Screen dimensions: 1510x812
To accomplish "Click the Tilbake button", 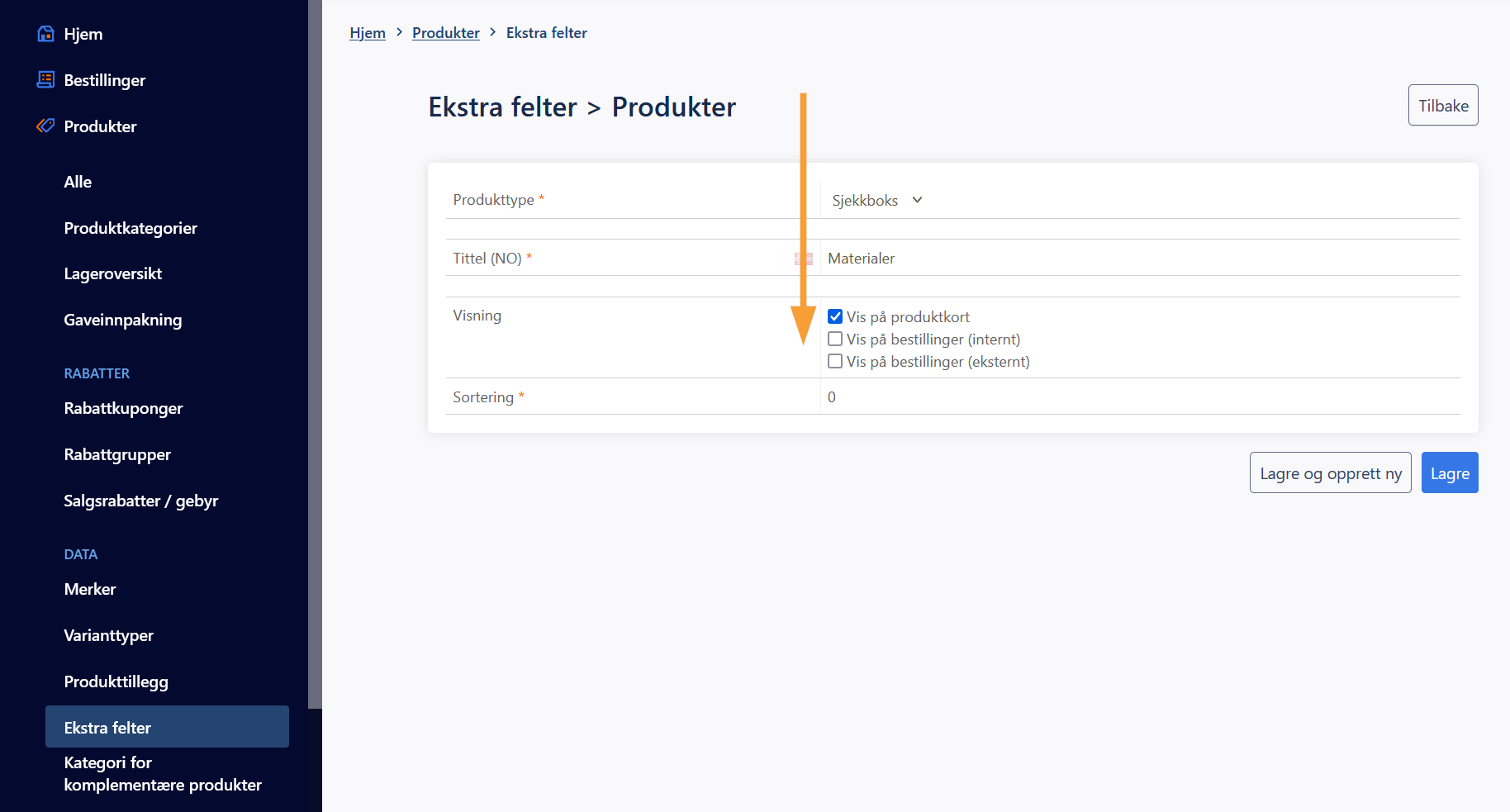I will point(1442,106).
